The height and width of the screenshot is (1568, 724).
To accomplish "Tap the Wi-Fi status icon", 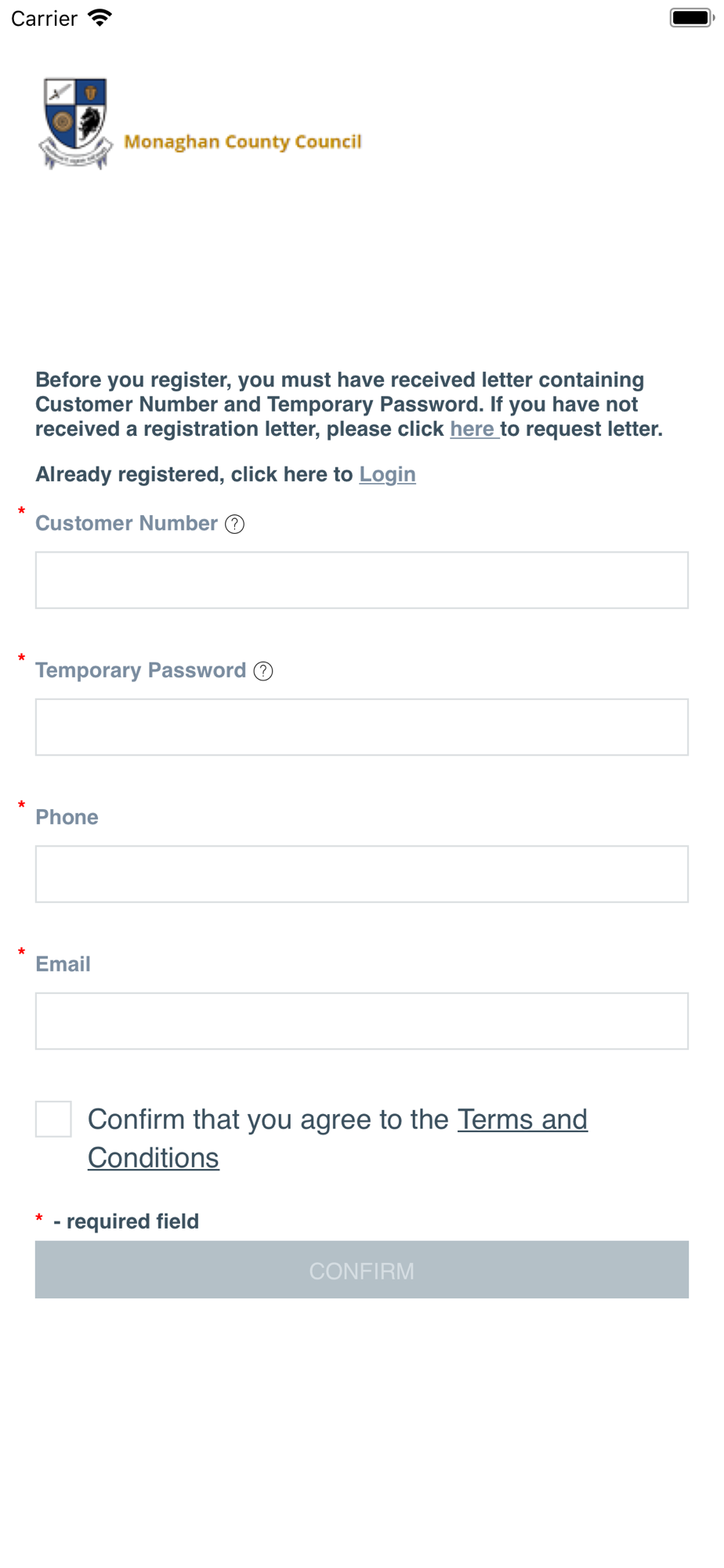I will 100,18.
